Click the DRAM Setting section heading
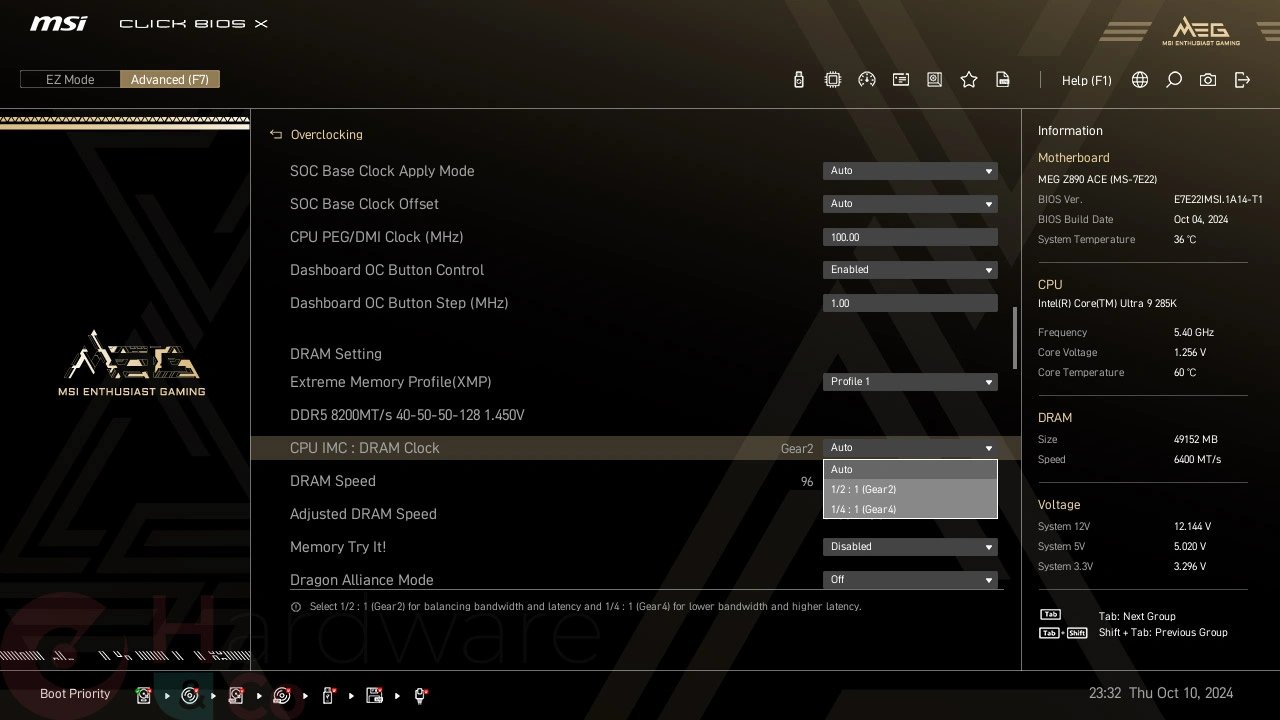Screen dimensions: 1280x720 [336, 354]
